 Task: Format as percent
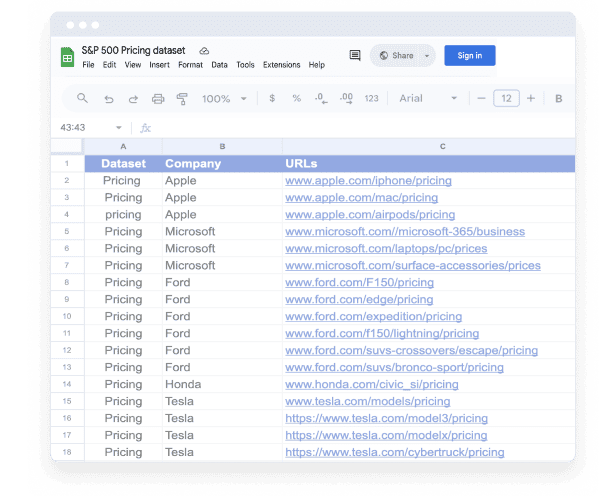point(297,98)
